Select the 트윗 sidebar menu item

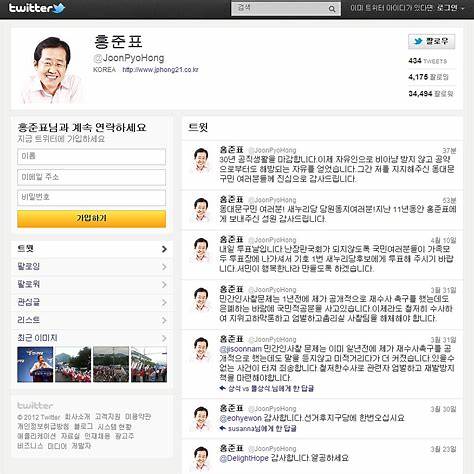[x=92, y=249]
